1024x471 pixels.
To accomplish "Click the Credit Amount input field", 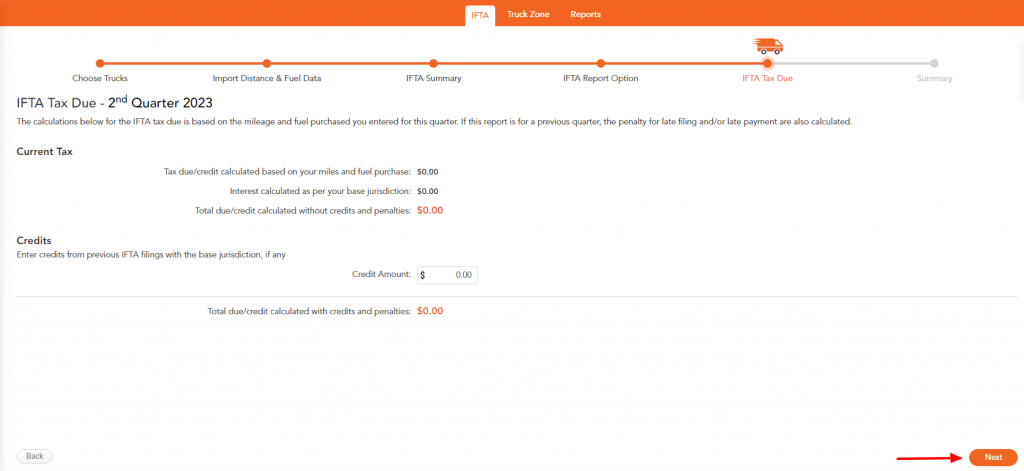I will [x=447, y=275].
